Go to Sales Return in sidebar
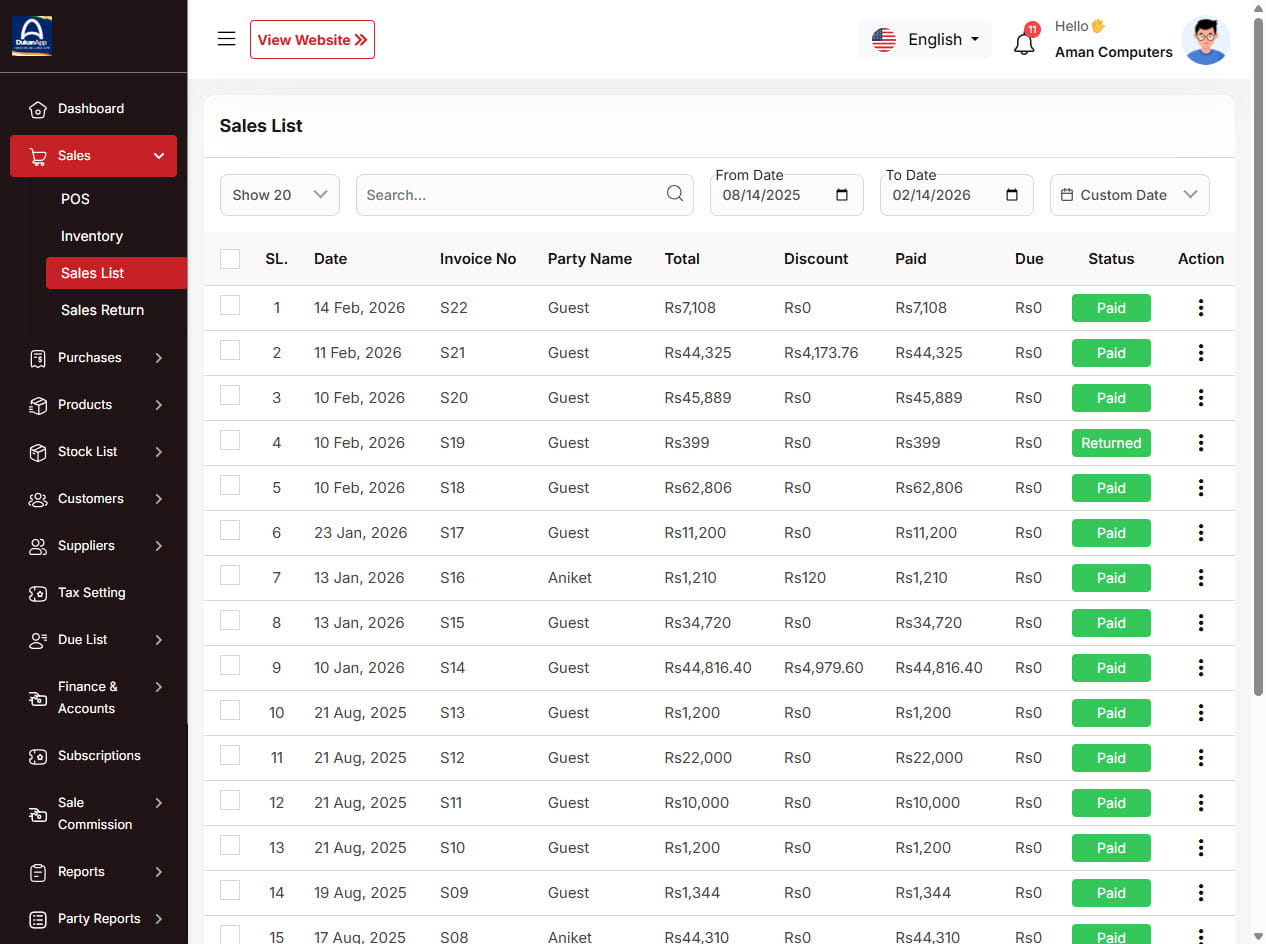 pos(102,310)
